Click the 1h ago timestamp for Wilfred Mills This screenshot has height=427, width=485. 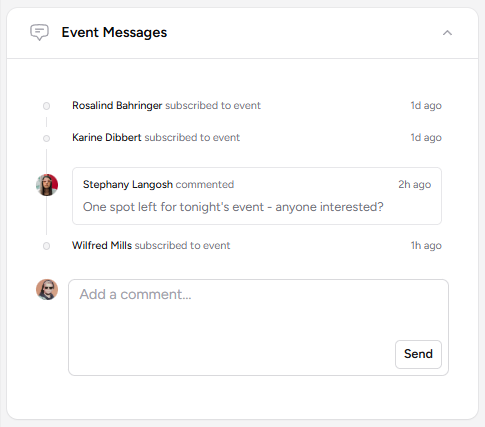tap(426, 245)
